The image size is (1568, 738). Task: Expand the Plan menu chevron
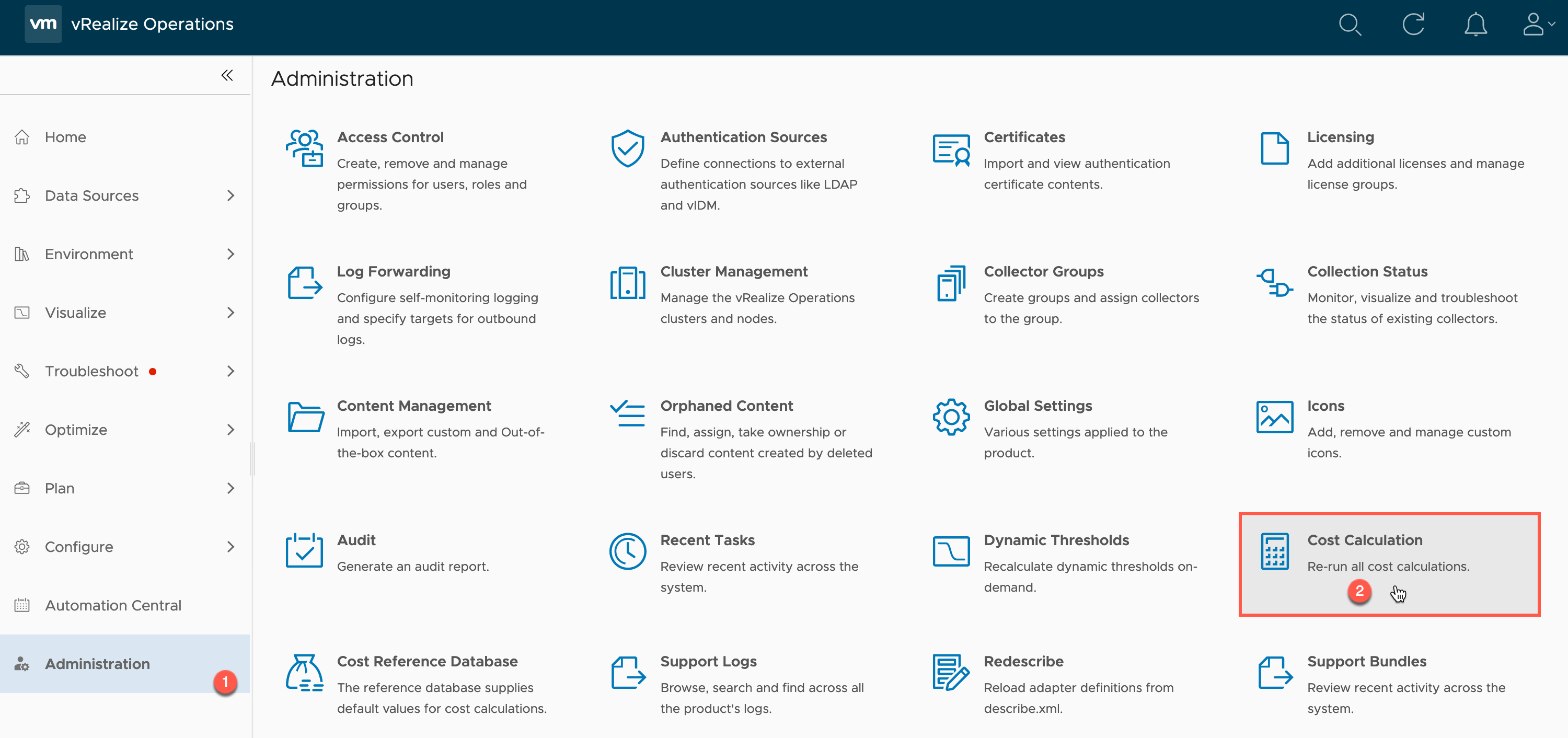click(230, 488)
